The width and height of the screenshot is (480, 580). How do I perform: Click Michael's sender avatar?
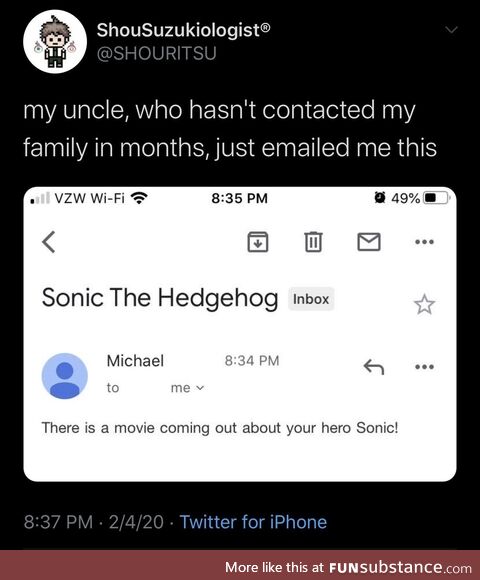coord(65,376)
